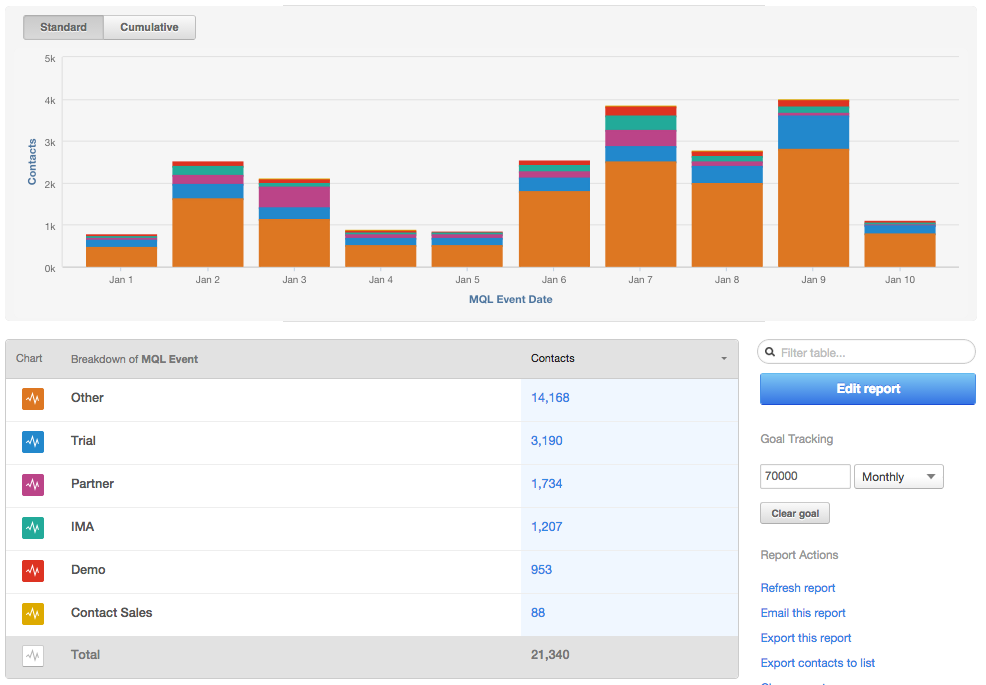
Task: Click the orange Other chart icon
Action: point(33,399)
